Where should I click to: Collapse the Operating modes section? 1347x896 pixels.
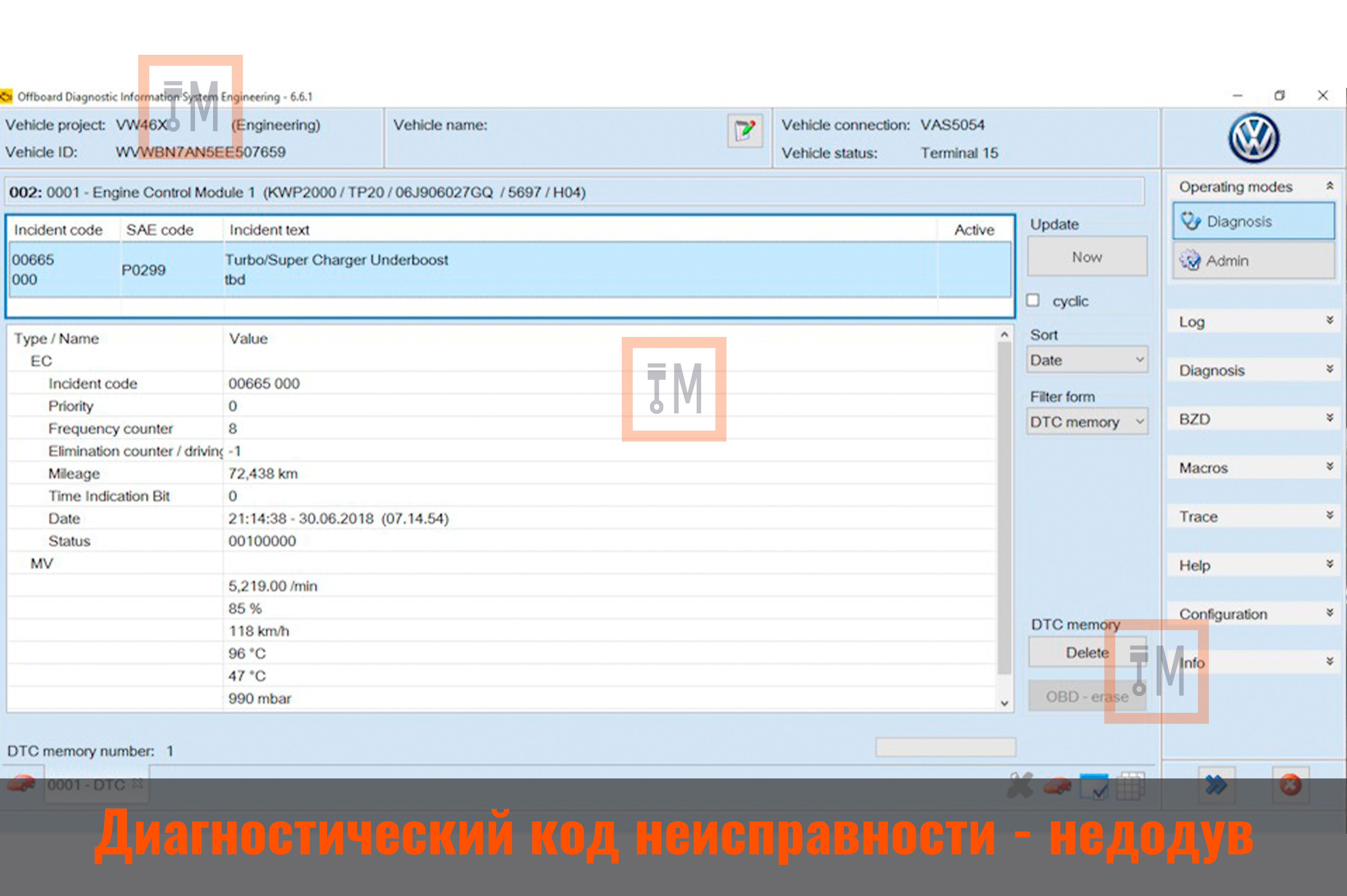click(1330, 186)
